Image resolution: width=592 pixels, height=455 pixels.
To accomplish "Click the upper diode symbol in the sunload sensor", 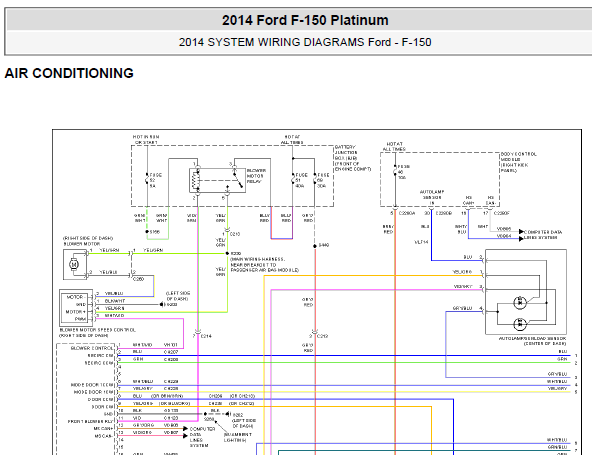I will point(520,303).
